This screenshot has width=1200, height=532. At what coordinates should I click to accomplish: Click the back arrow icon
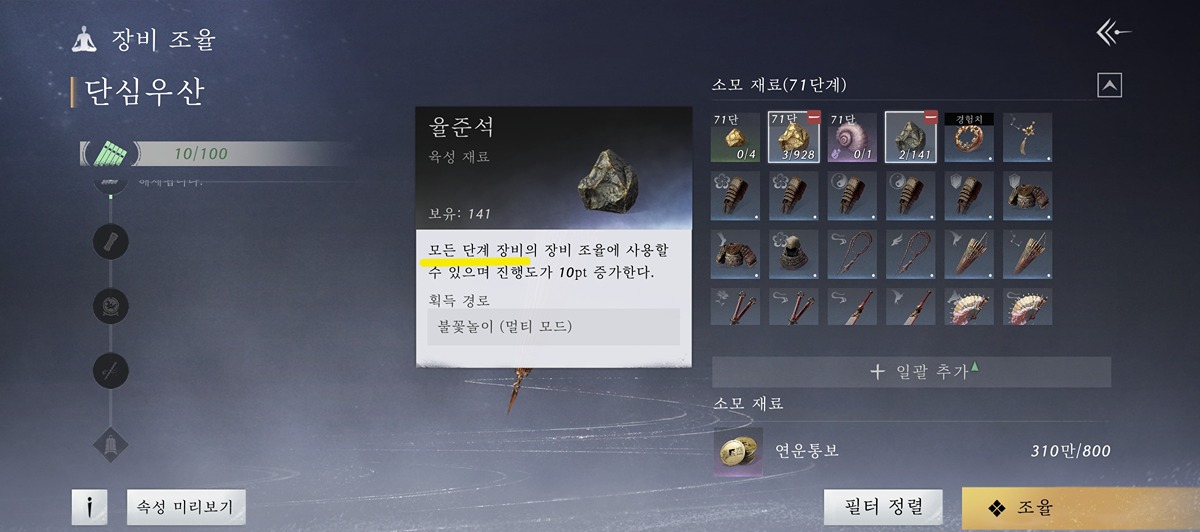coord(1114,33)
